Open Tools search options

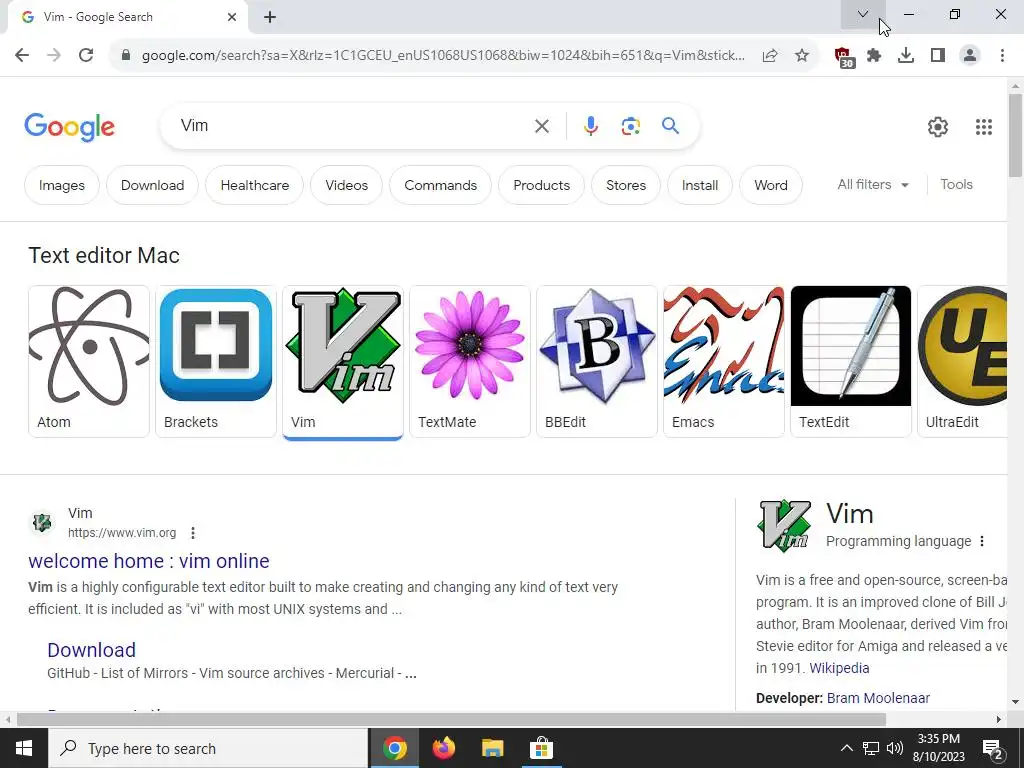(956, 185)
